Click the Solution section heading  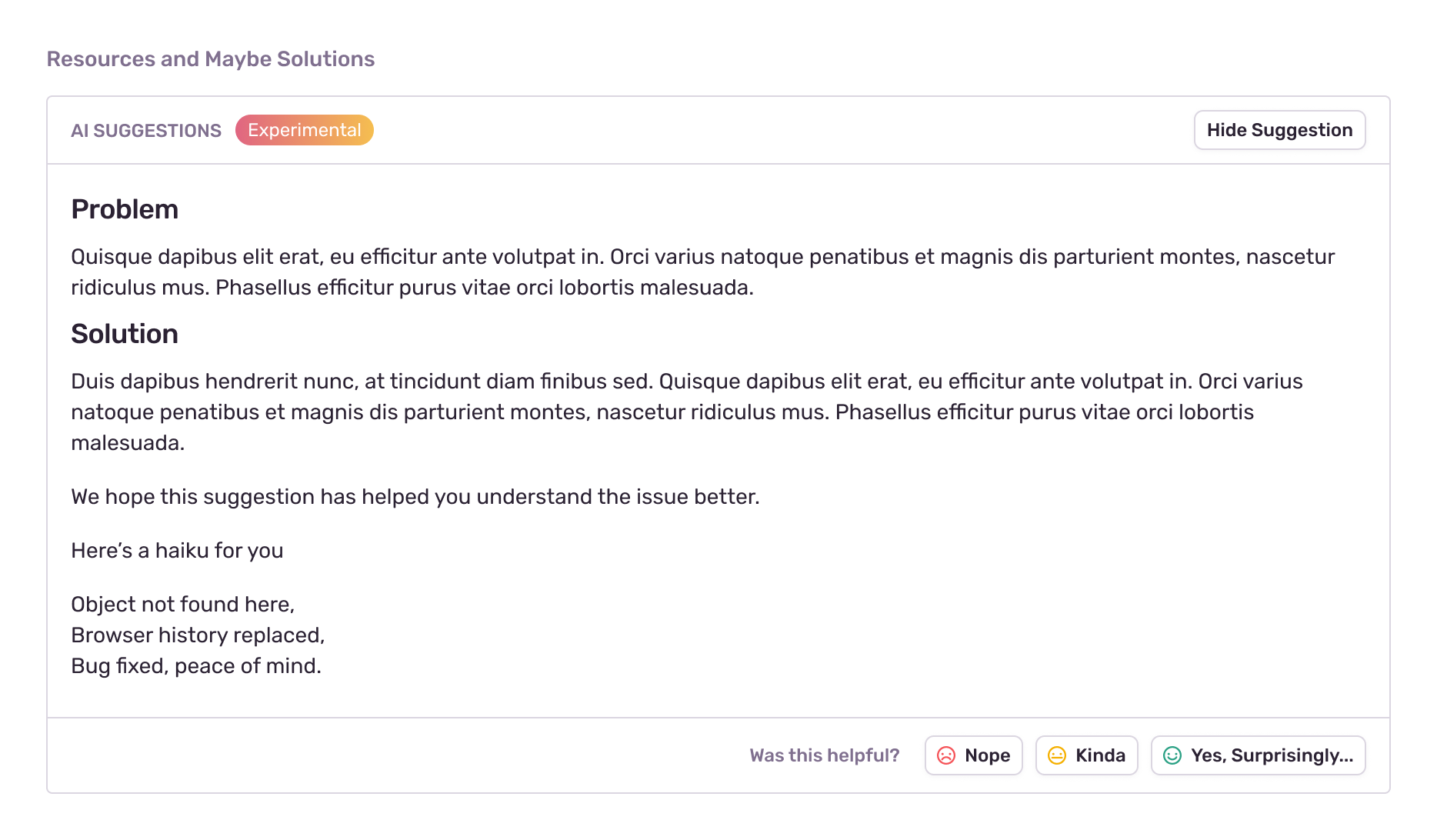click(x=125, y=334)
